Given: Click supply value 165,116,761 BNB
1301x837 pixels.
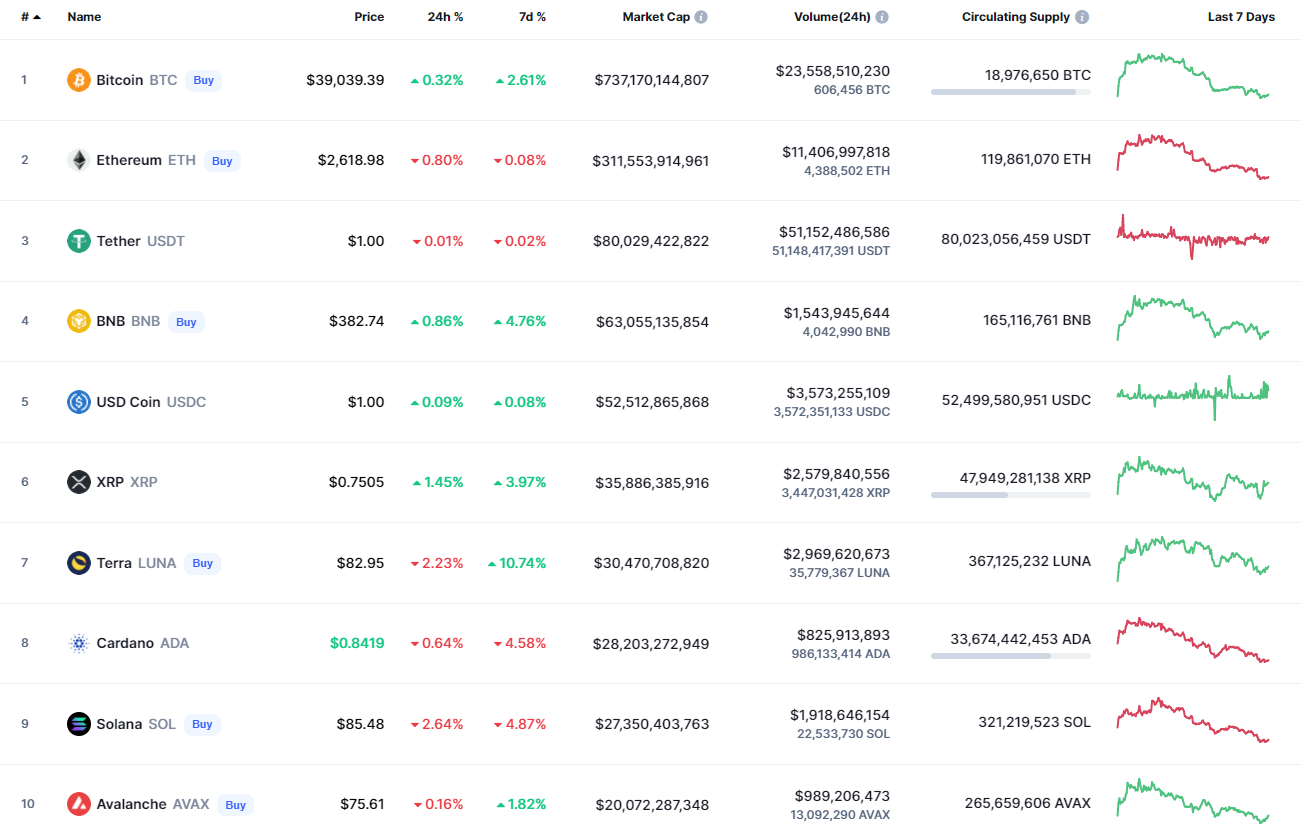Looking at the screenshot, I should [1037, 320].
